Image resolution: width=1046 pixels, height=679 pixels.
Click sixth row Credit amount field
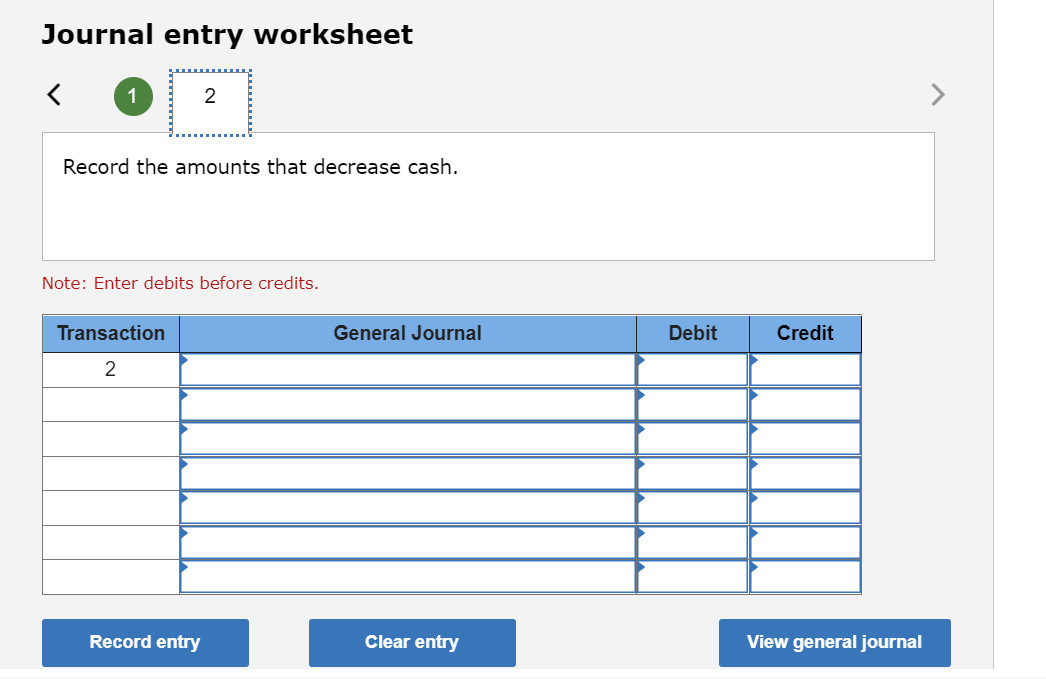click(805, 542)
